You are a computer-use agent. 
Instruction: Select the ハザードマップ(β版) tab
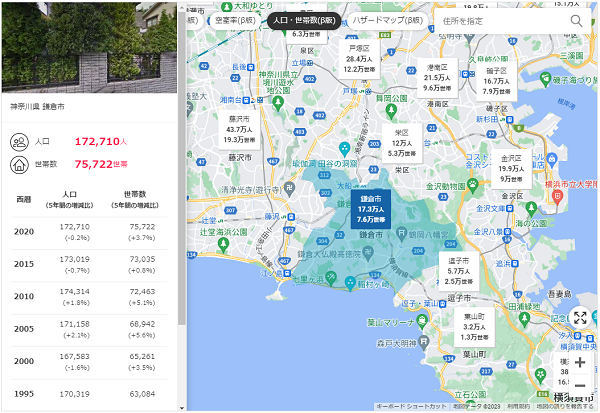pos(387,20)
